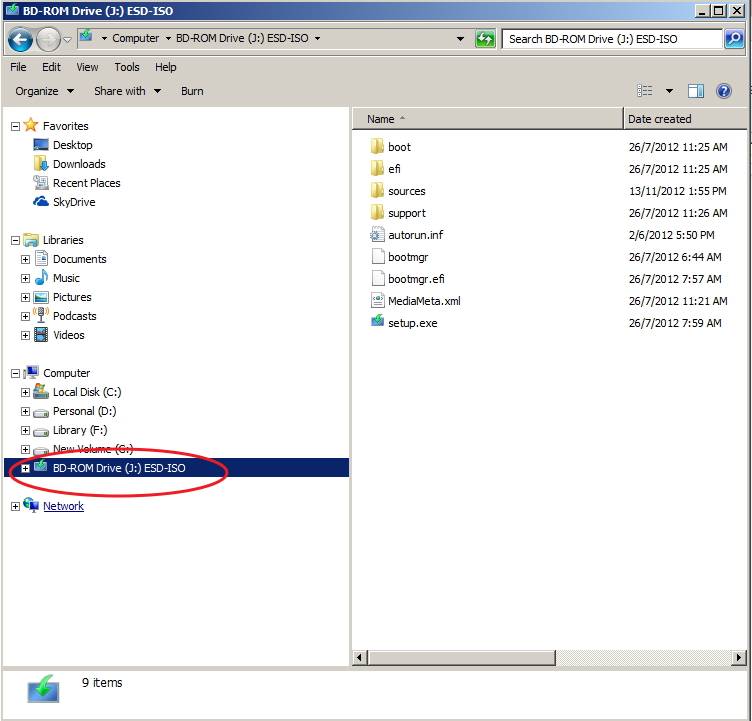This screenshot has height=721, width=752.
Task: Open the Tools menu
Action: coord(127,67)
